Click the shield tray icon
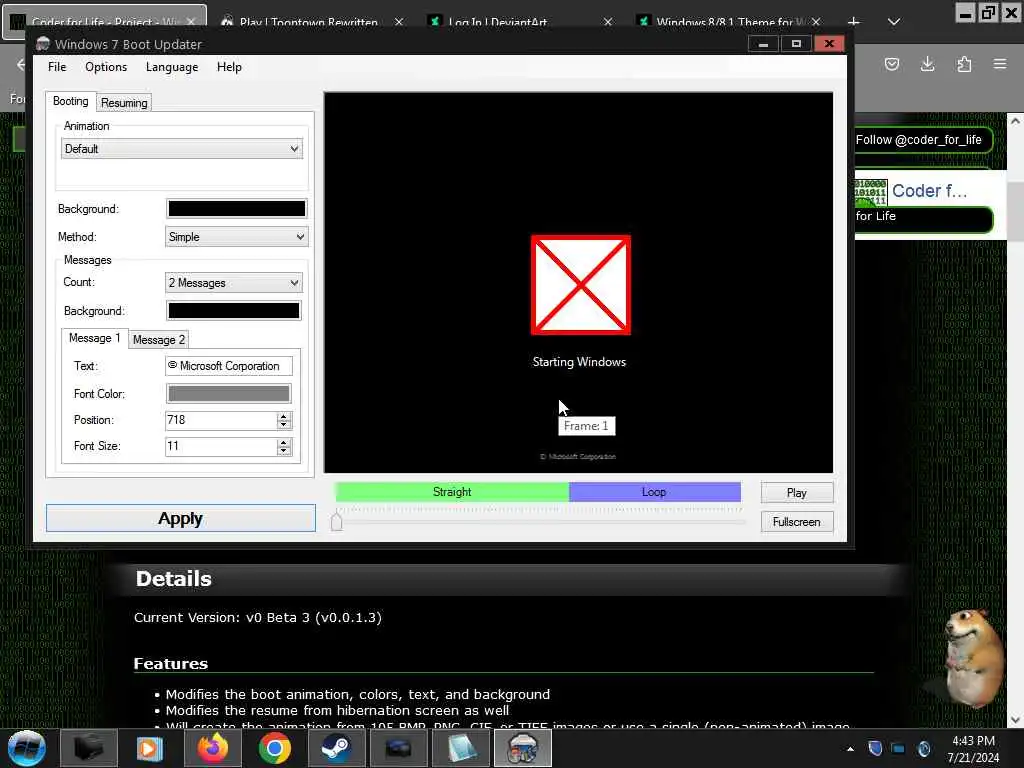 [875, 748]
